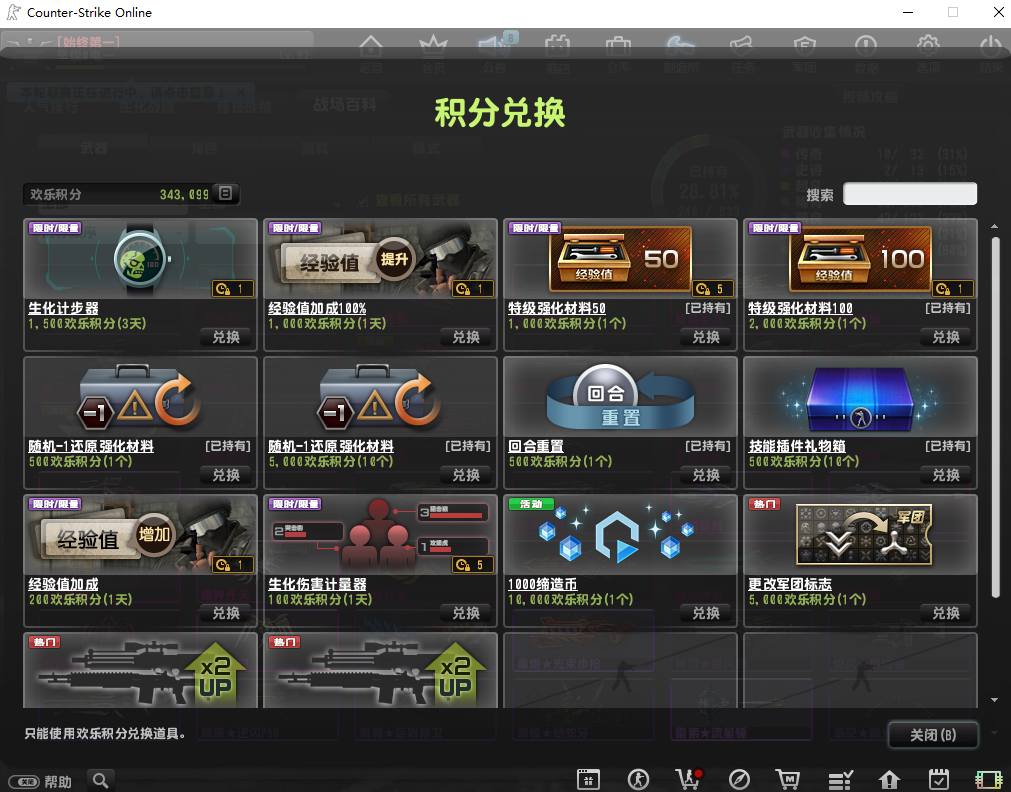Viewport: 1011px width, 792px height.
Task: Click the magnifier icon beside 帮助
Action: 101,780
